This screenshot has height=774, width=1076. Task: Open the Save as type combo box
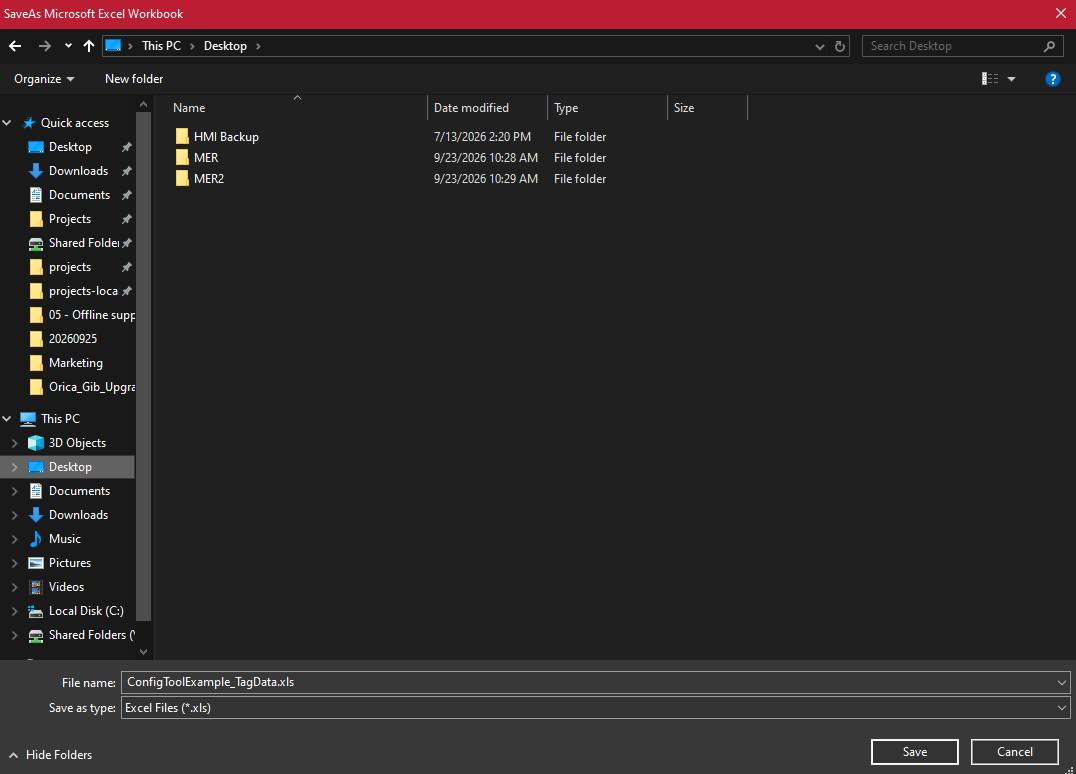point(595,707)
